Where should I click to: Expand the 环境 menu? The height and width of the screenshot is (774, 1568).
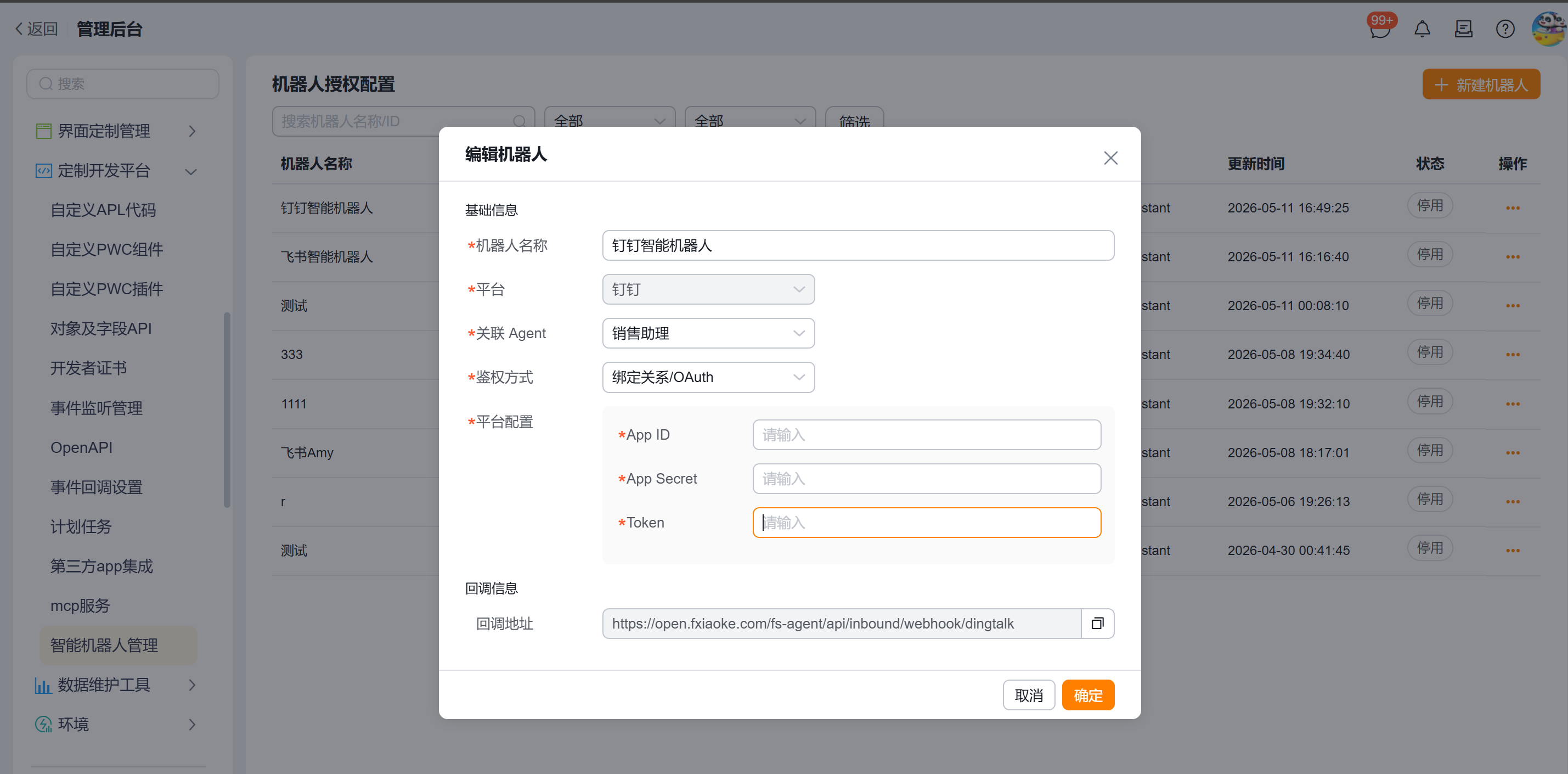click(193, 724)
